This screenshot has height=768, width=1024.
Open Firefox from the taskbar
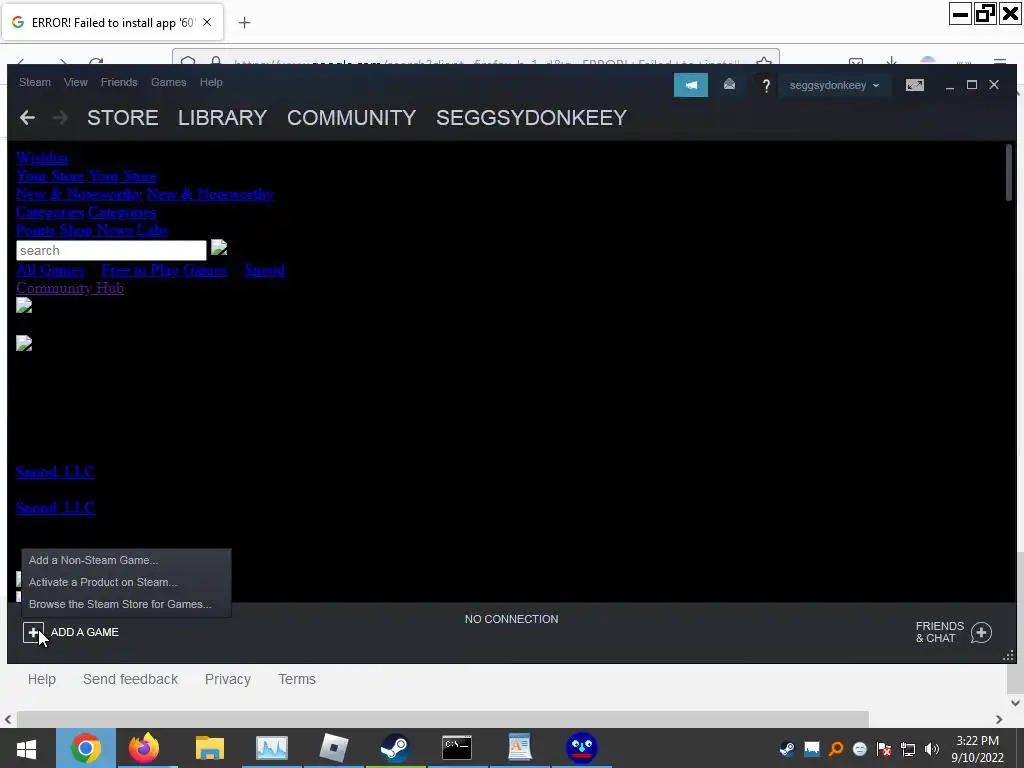tap(144, 748)
